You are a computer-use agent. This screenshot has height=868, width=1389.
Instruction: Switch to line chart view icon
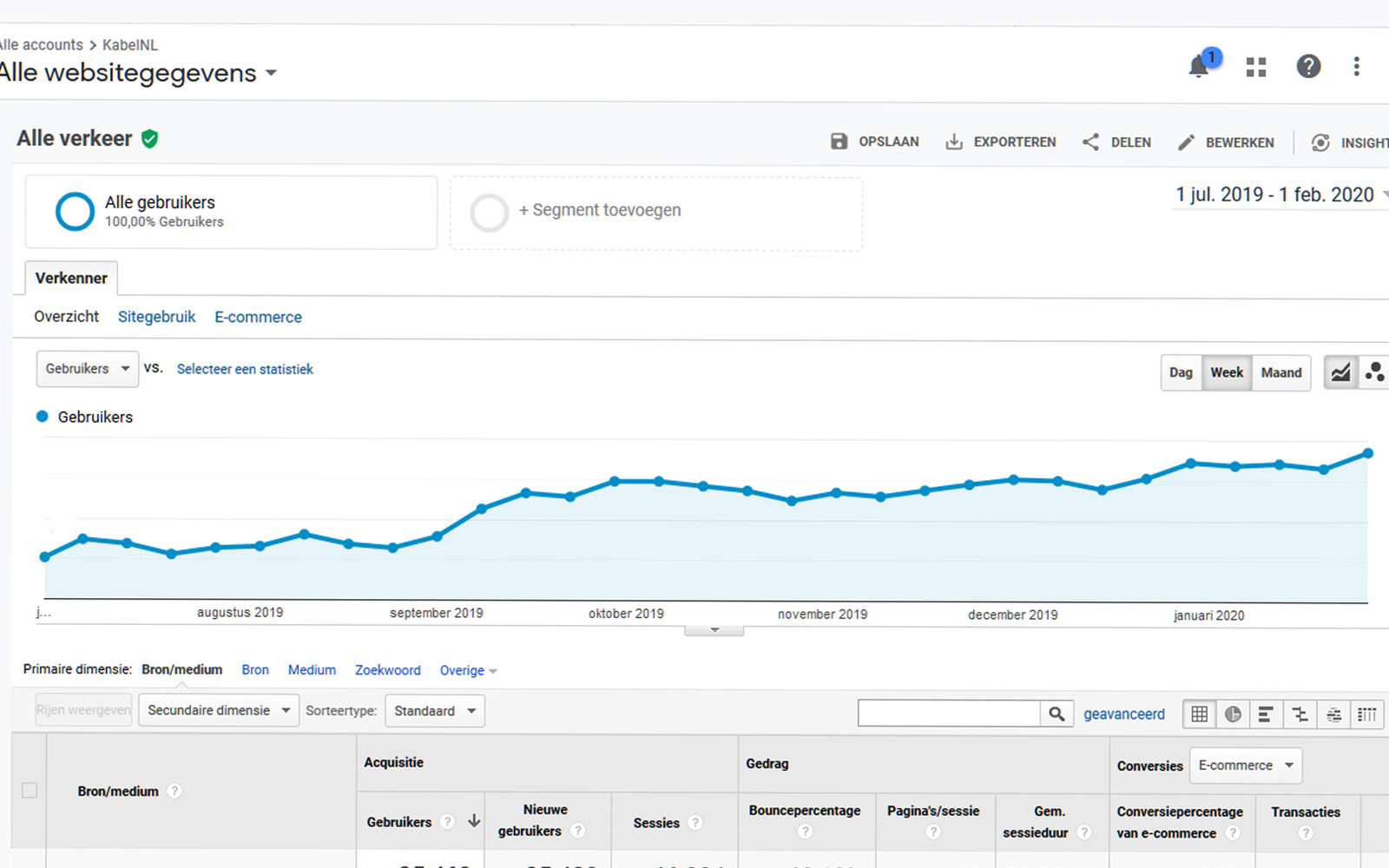(x=1340, y=372)
